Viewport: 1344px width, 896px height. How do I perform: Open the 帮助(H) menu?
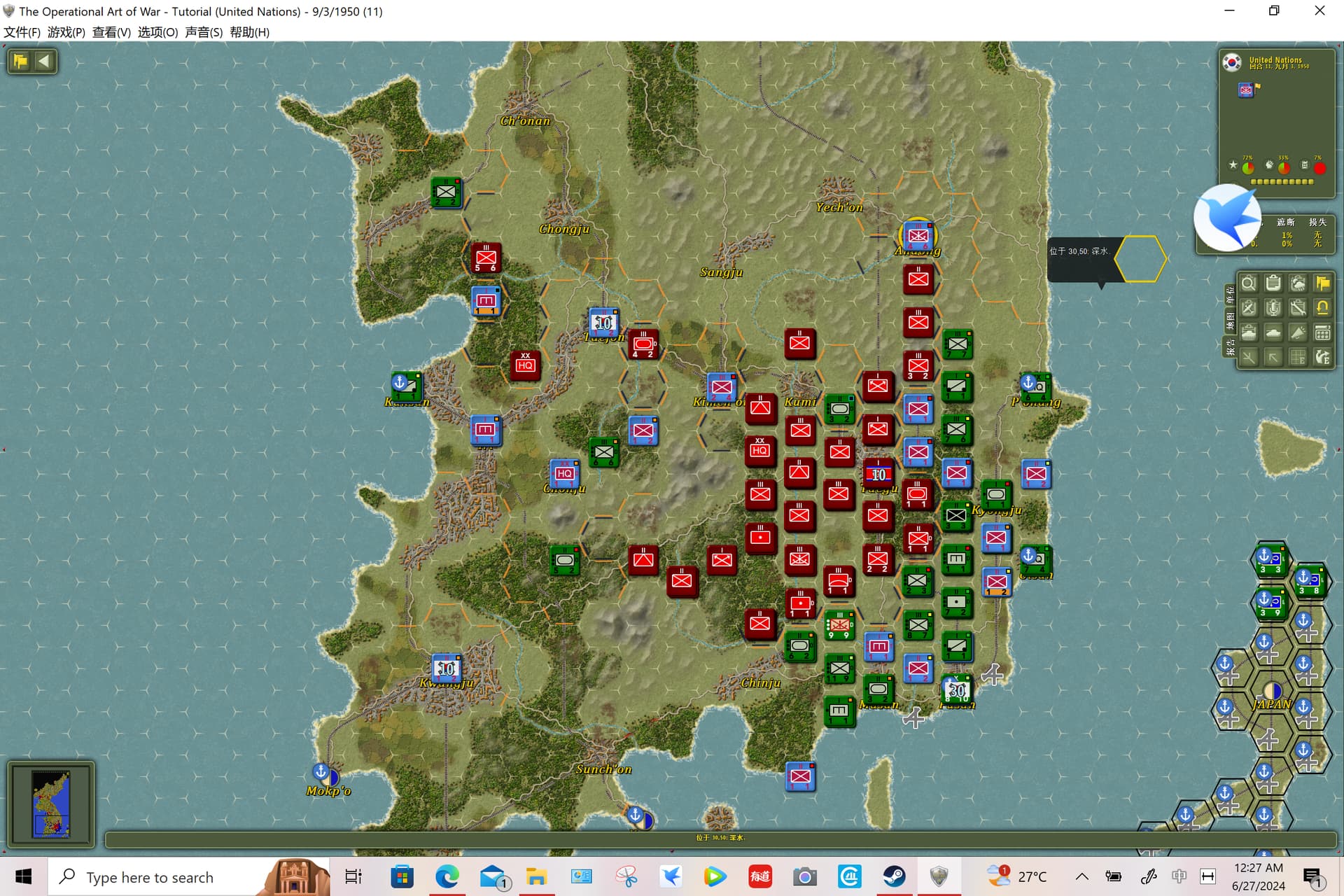tap(250, 32)
